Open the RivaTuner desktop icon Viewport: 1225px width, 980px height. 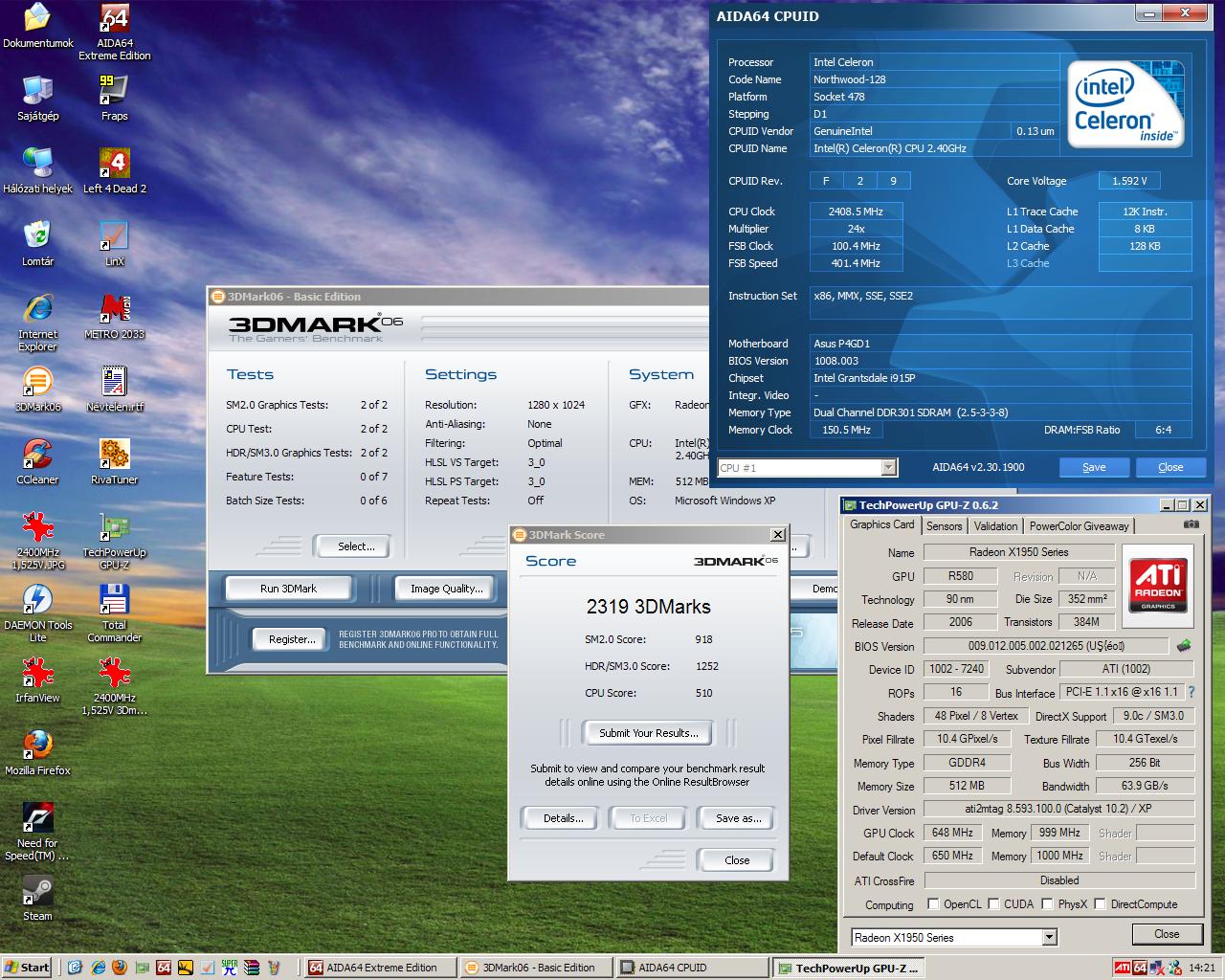click(114, 462)
